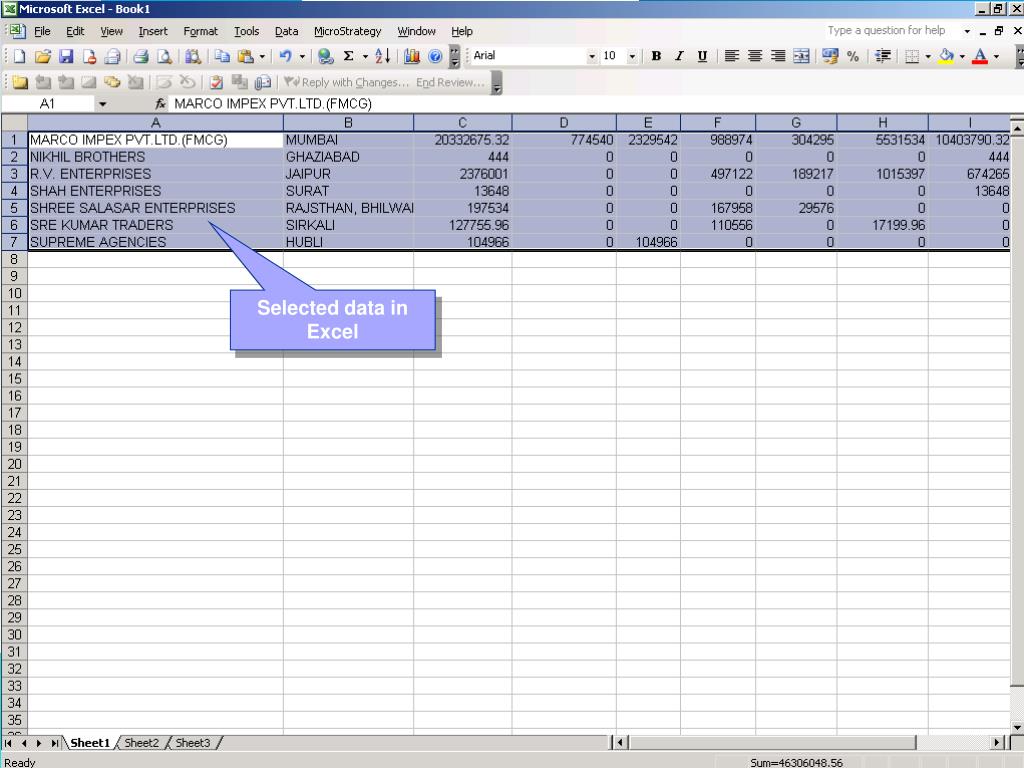Expand the Arial font name dropdown

592,56
